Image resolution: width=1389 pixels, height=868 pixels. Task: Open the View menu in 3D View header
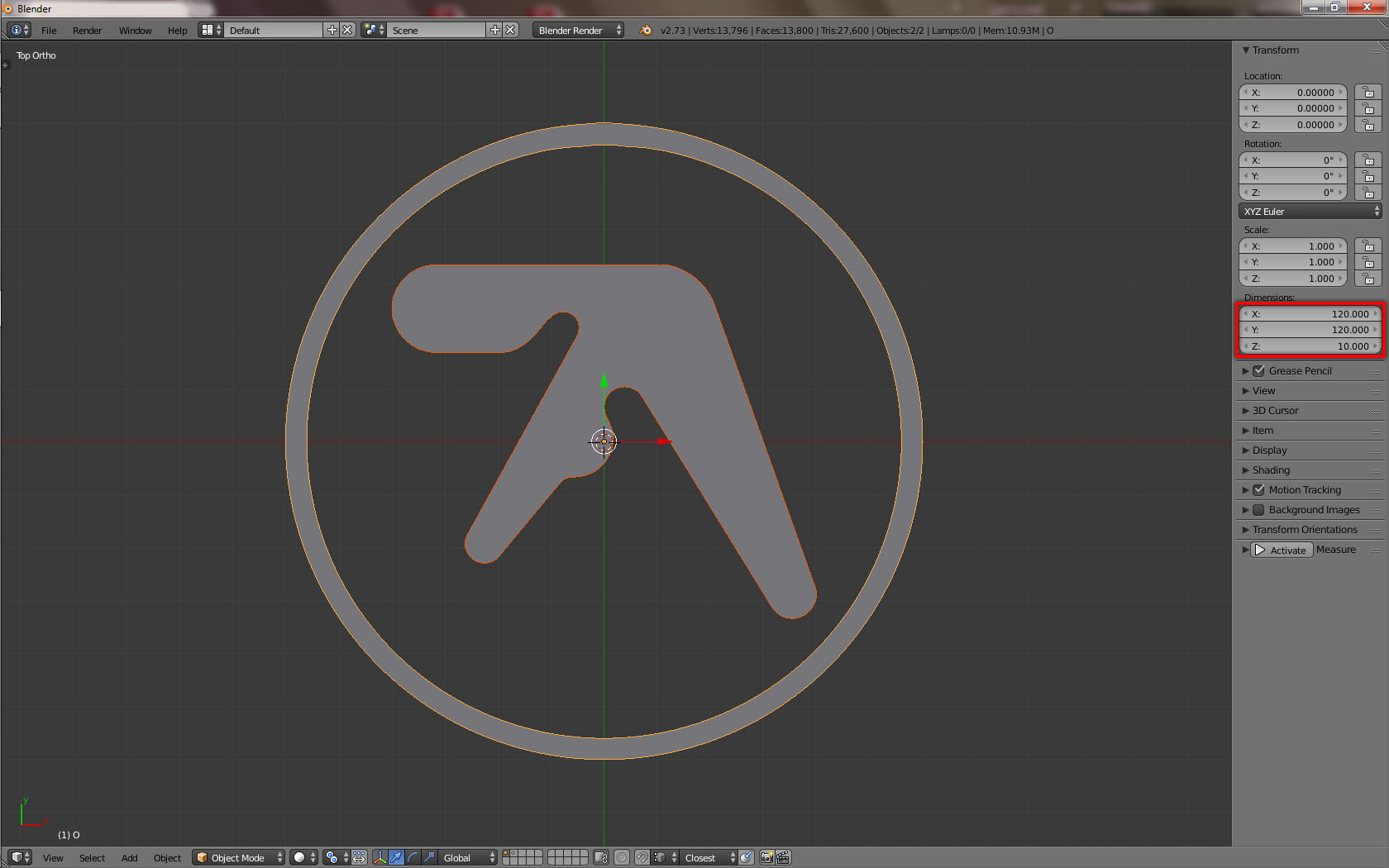tap(53, 858)
